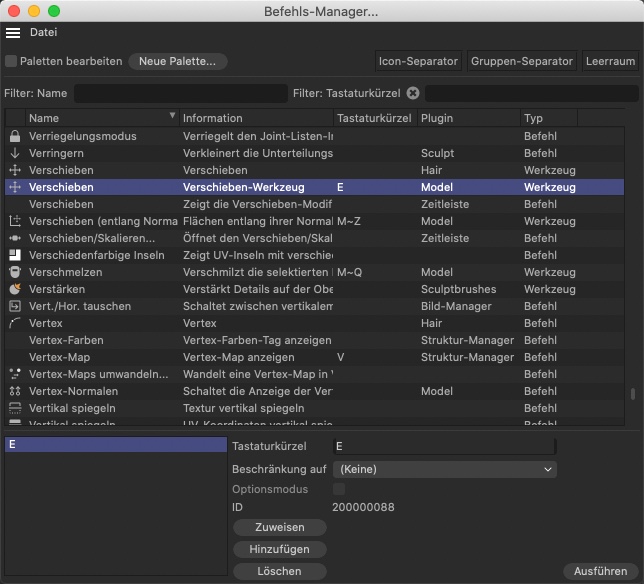Open the hamburger menu beside Datei
Screen dimensions: 644x584
tap(13, 32)
